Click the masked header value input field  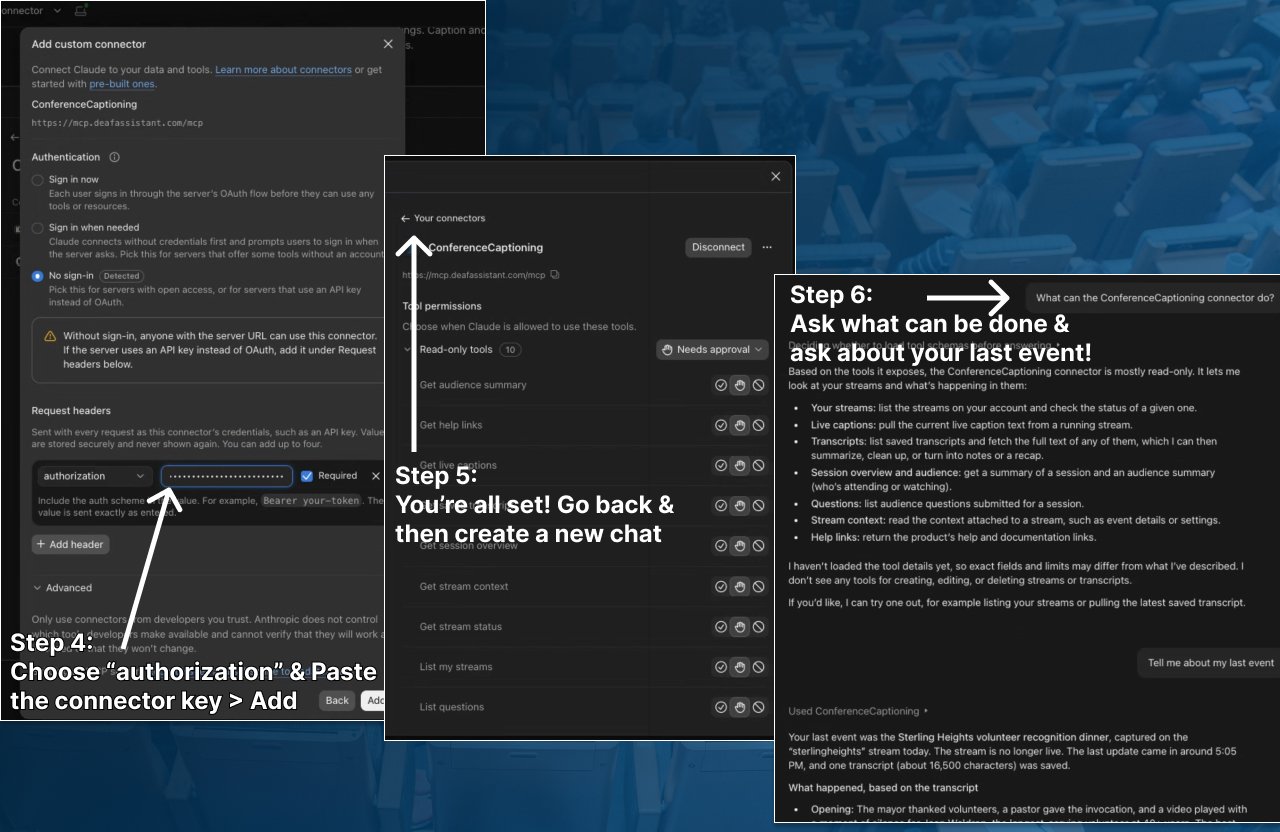click(x=227, y=476)
